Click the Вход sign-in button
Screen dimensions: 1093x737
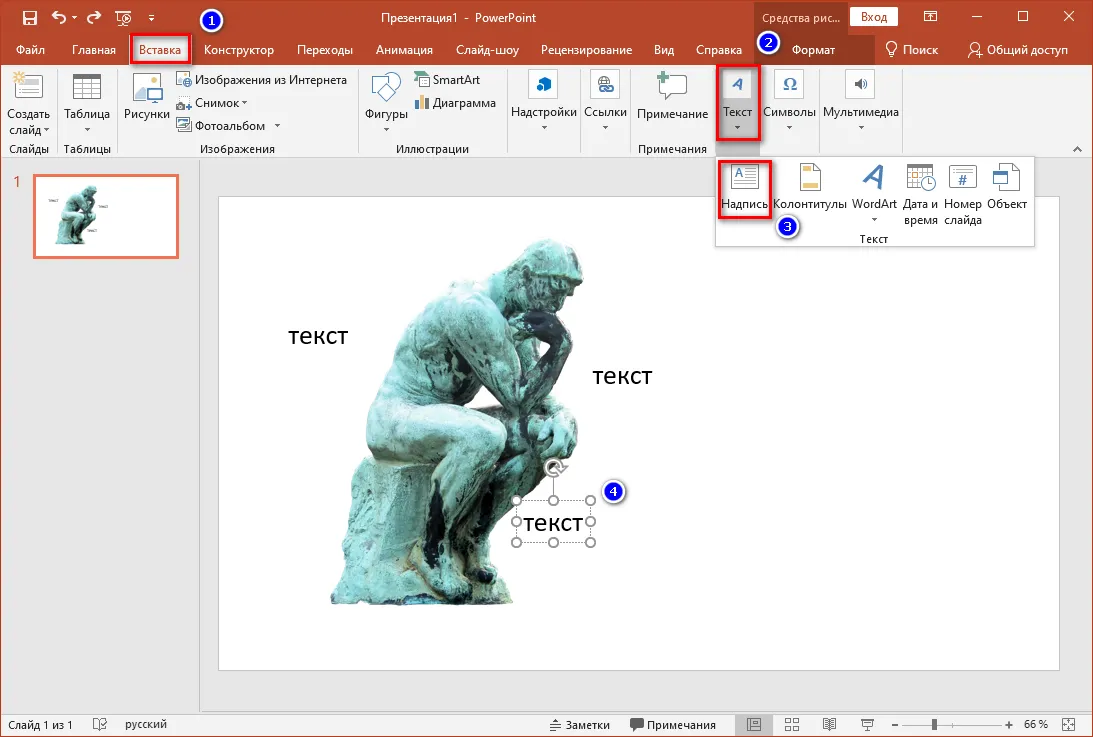pos(873,17)
